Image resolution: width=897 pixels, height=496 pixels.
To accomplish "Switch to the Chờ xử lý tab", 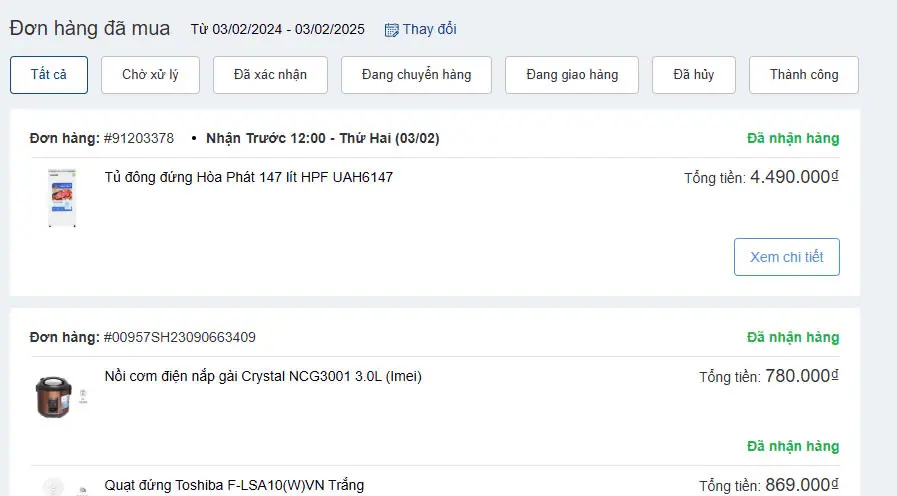I will pos(150,75).
